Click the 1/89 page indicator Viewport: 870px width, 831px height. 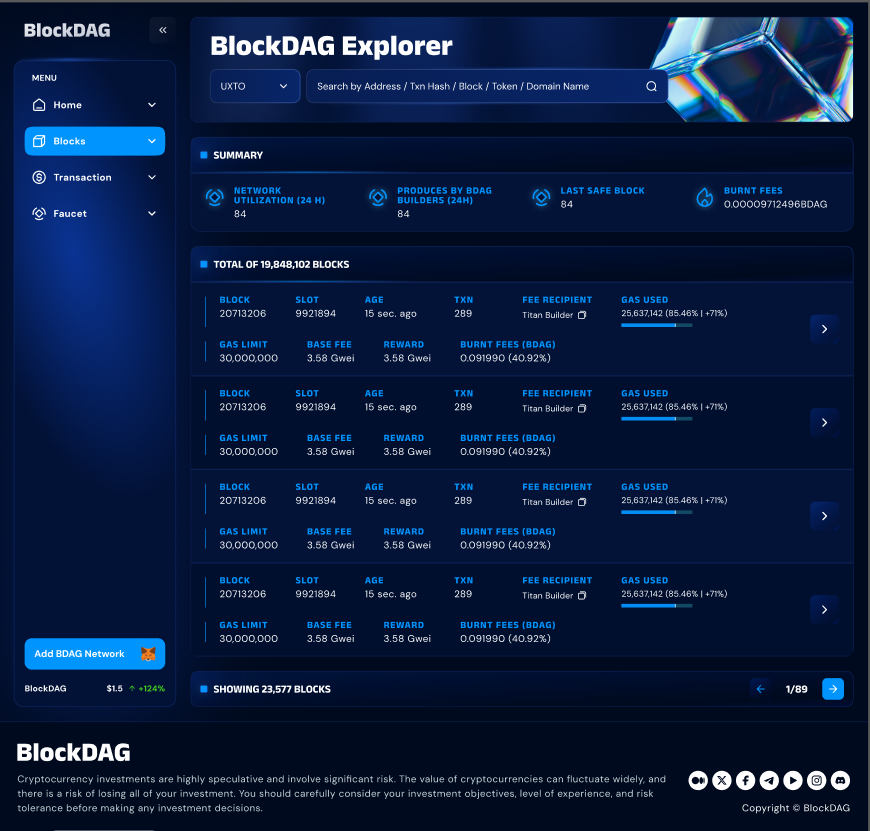click(796, 689)
